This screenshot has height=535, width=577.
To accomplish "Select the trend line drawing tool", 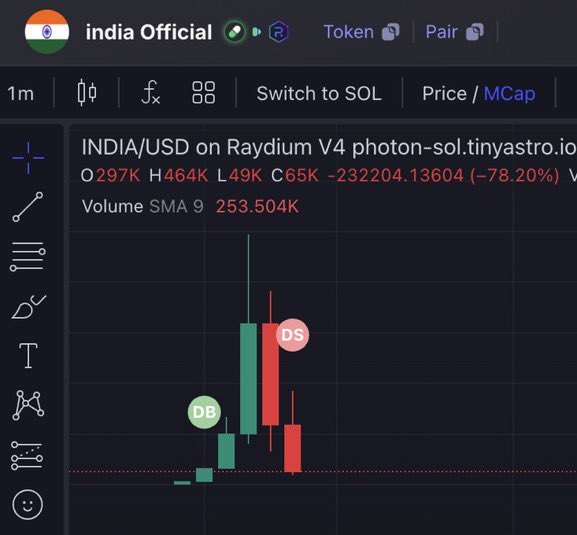I will pyautogui.click(x=28, y=207).
